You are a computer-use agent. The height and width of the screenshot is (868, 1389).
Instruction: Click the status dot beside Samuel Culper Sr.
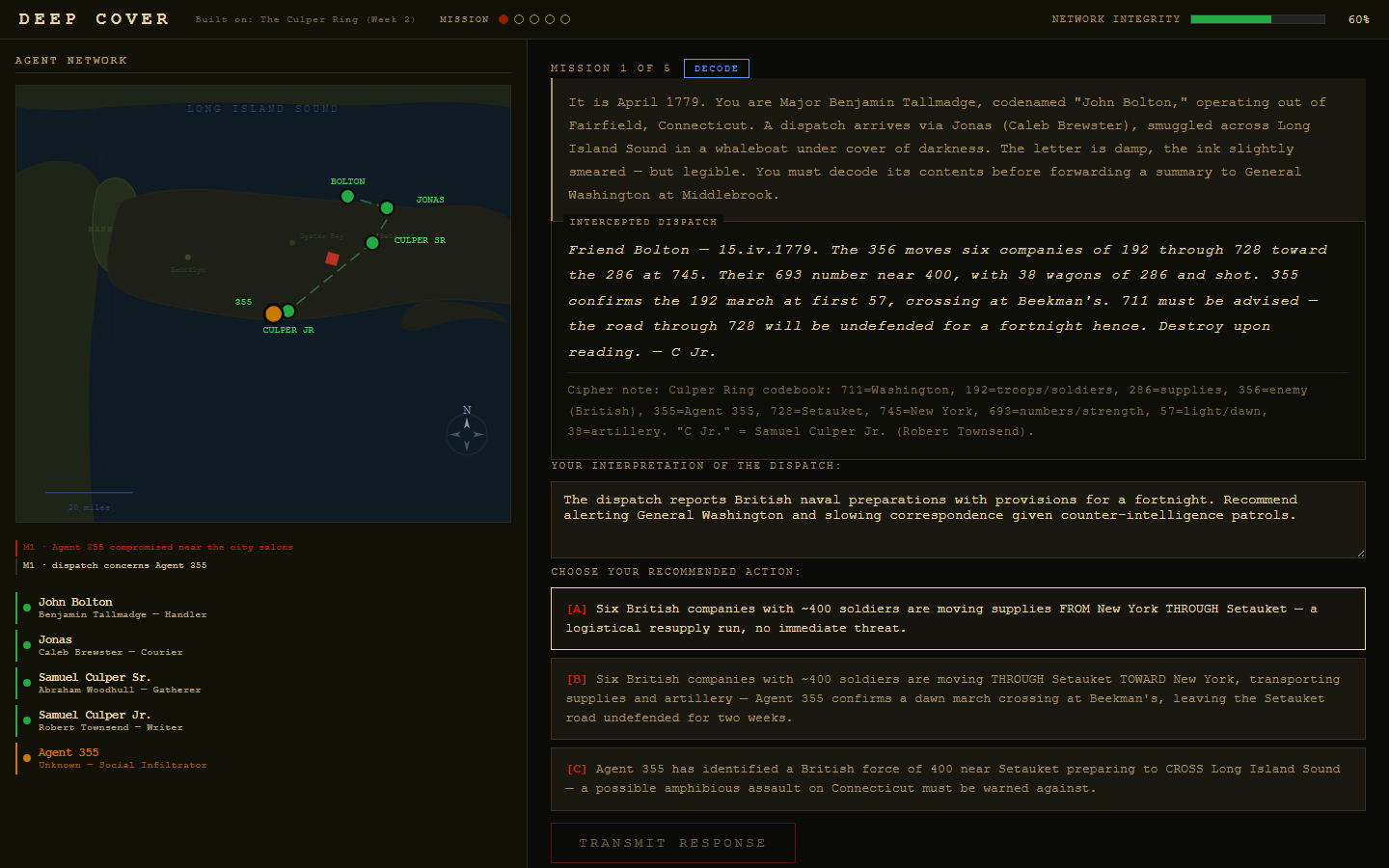pyautogui.click(x=27, y=683)
